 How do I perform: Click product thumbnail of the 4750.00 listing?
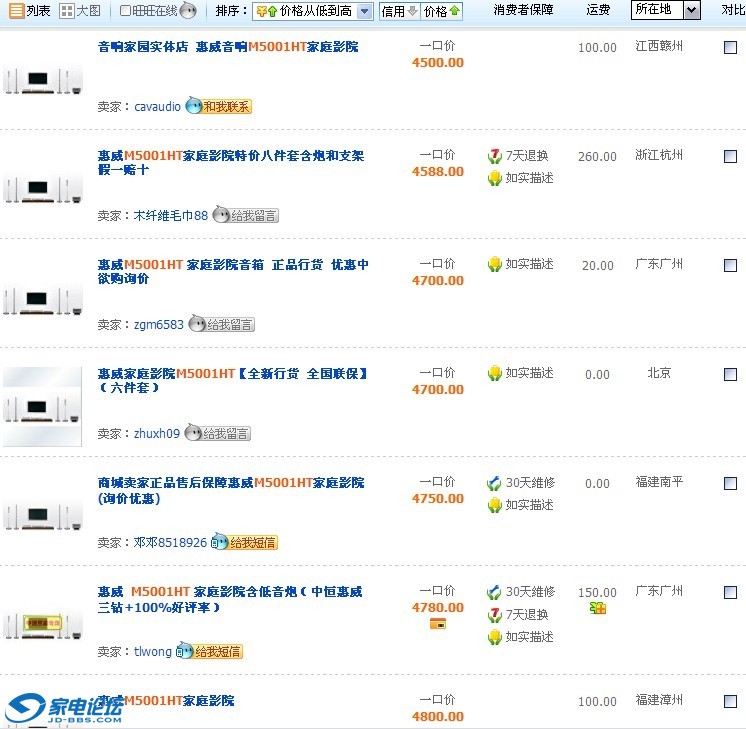tap(43, 513)
